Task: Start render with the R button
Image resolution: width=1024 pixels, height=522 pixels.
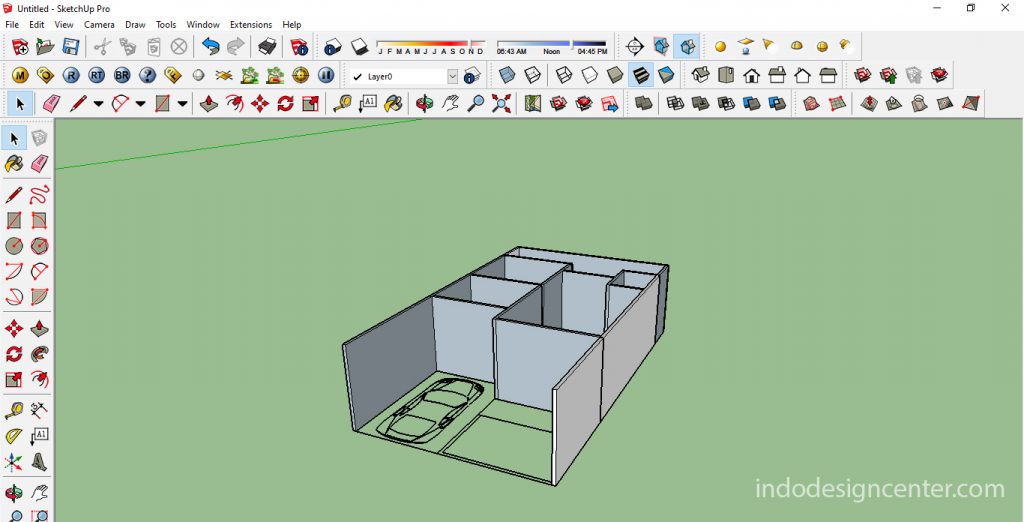Action: coord(71,75)
